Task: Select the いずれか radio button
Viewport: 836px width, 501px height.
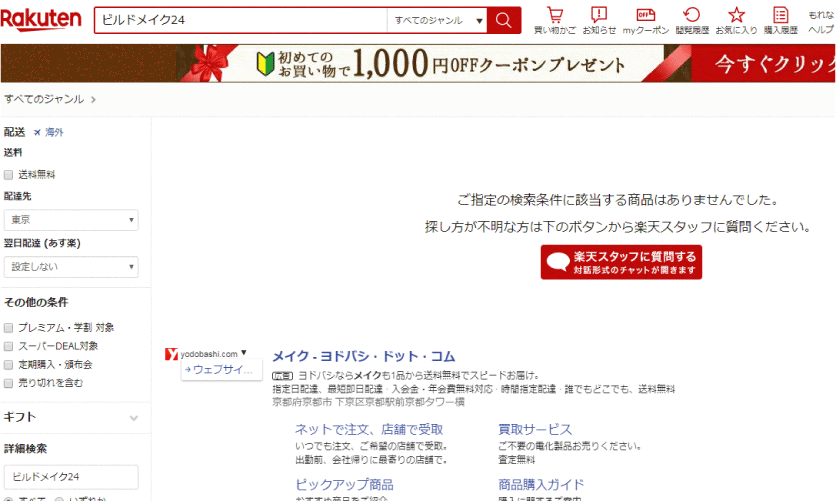Action: pyautogui.click(x=60, y=499)
